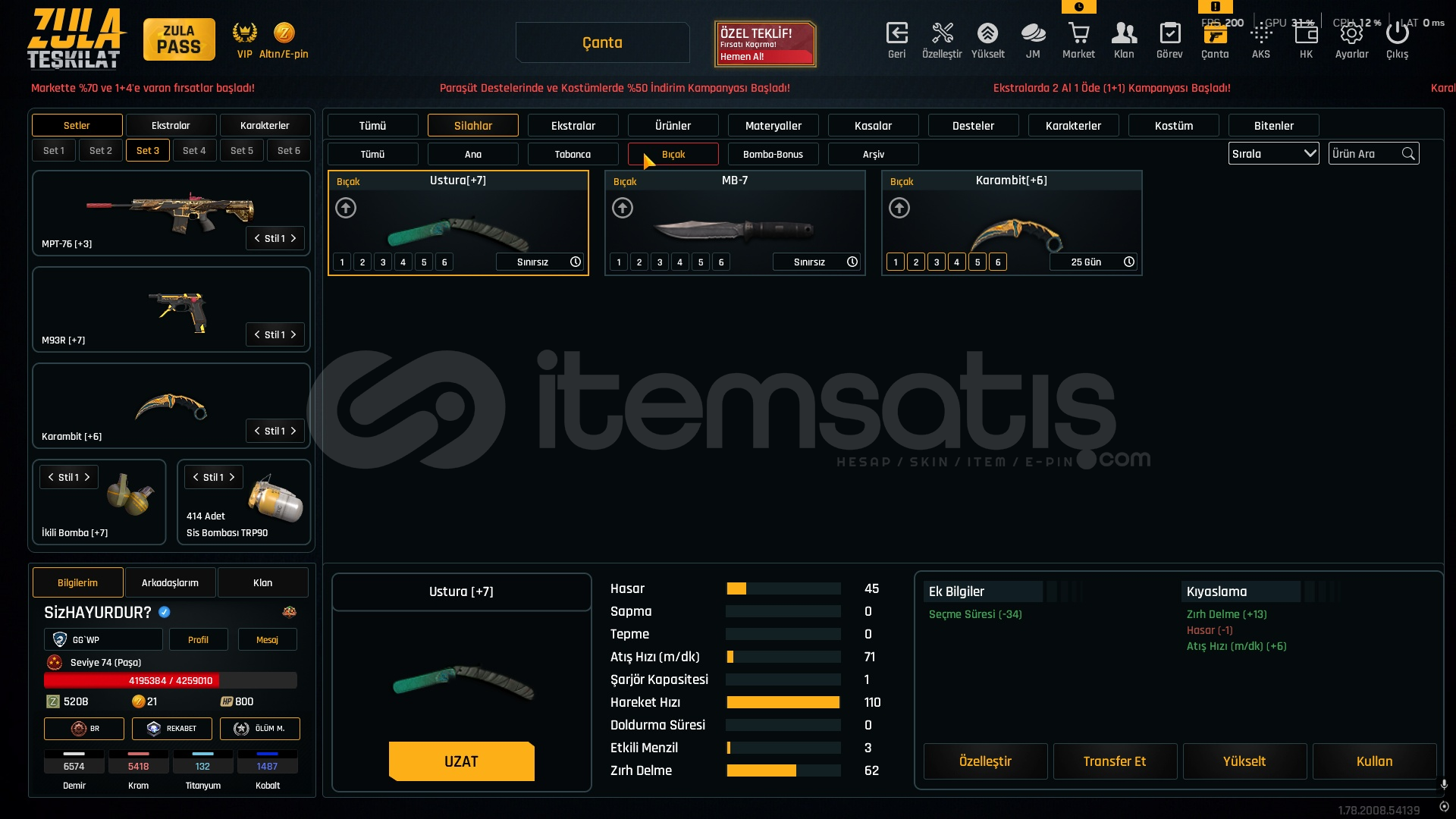Open the Yükselt upgrade icon in top bar
The image size is (1456, 819).
[987, 33]
